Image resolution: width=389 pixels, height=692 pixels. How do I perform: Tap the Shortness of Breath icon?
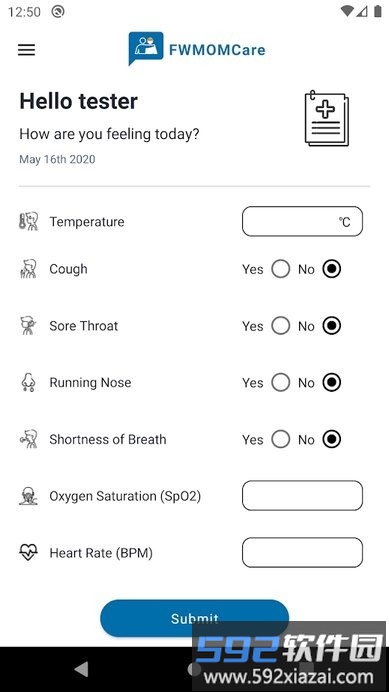coord(29,439)
